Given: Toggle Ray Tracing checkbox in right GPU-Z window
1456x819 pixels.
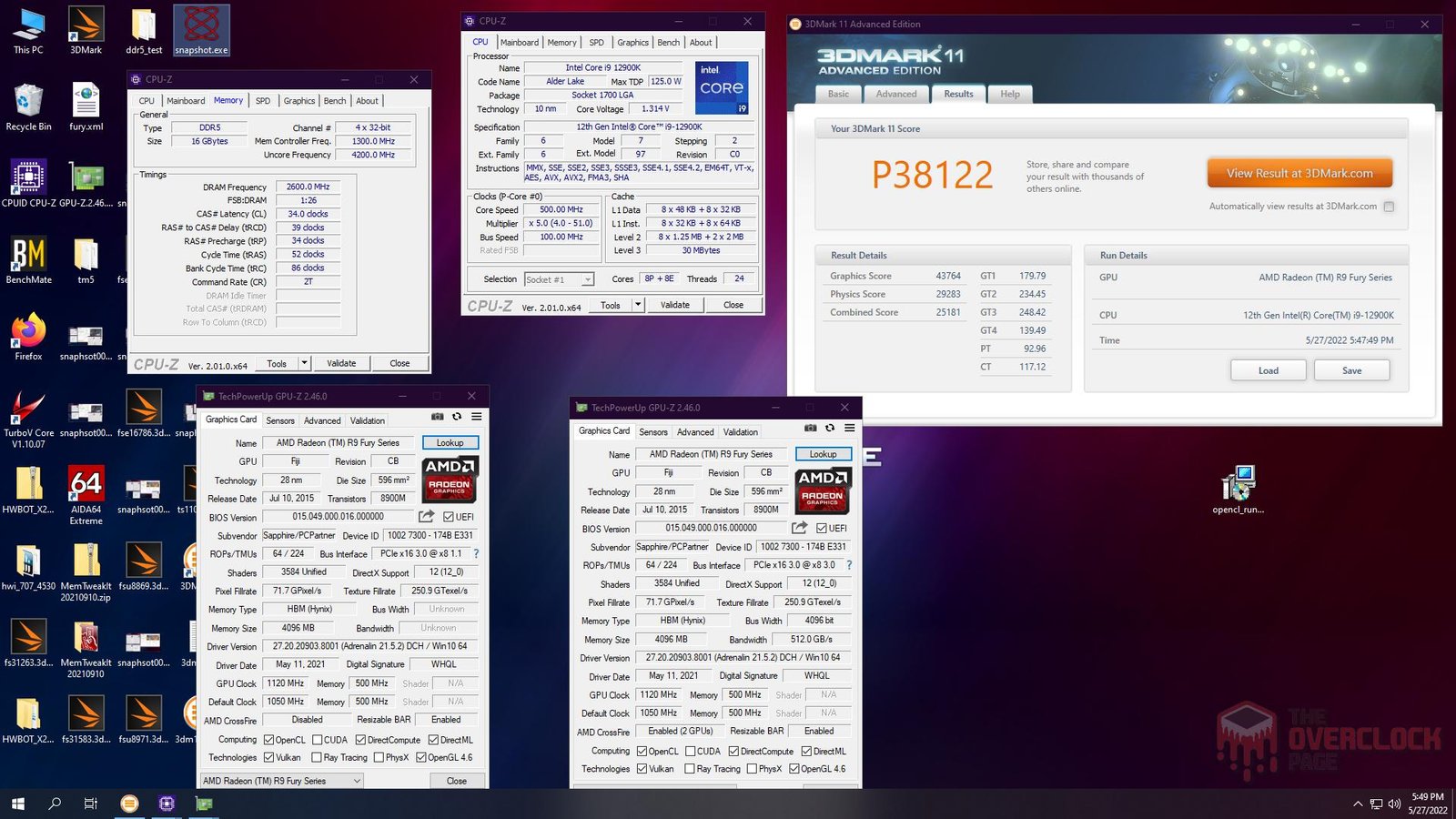Looking at the screenshot, I should click(690, 769).
